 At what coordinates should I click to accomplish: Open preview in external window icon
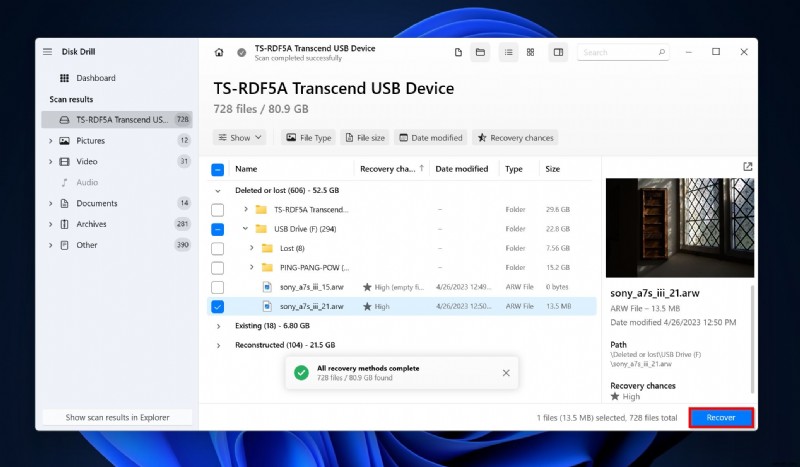coord(747,166)
